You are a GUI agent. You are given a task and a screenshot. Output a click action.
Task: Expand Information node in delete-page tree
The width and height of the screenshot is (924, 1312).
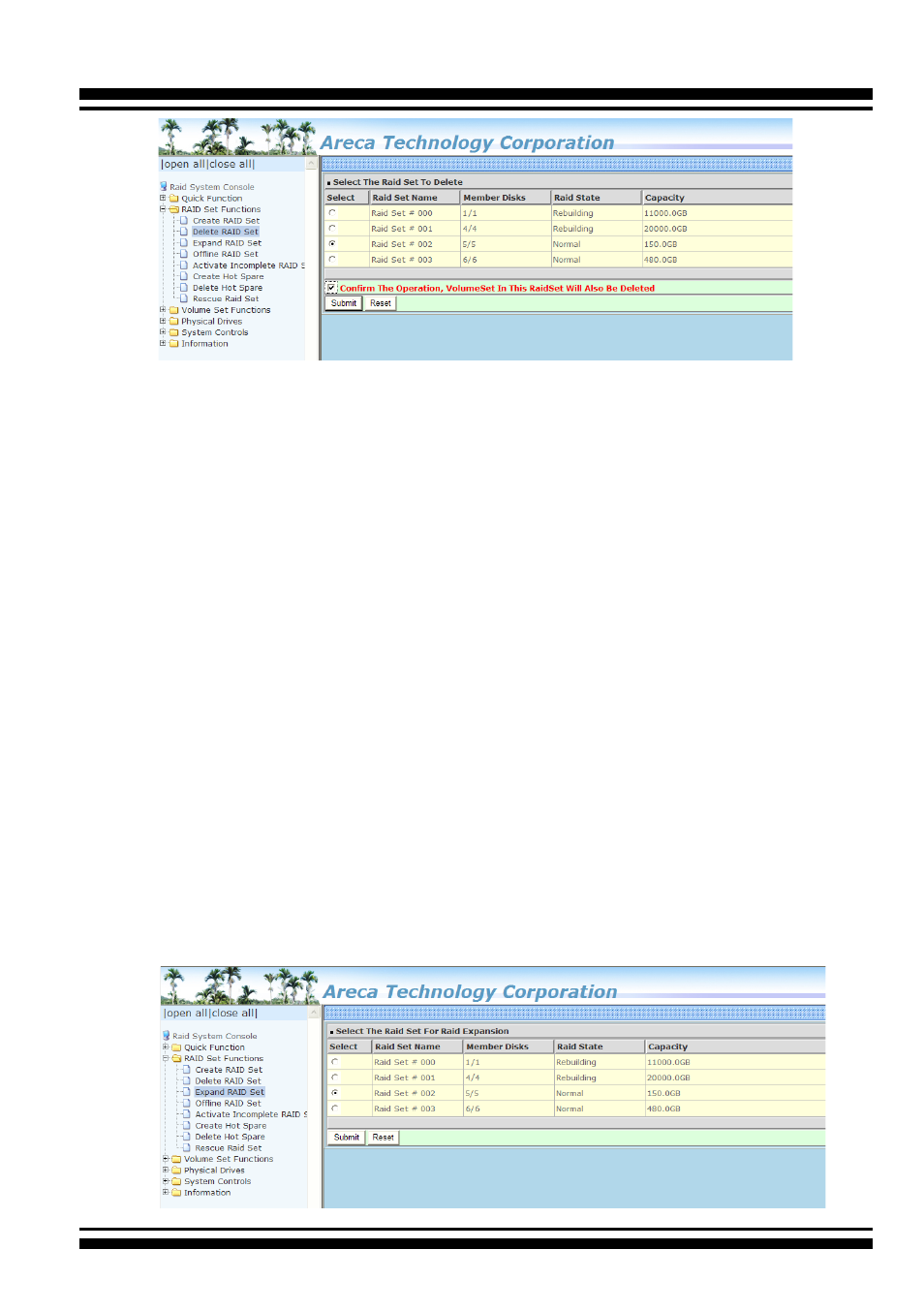pos(163,343)
